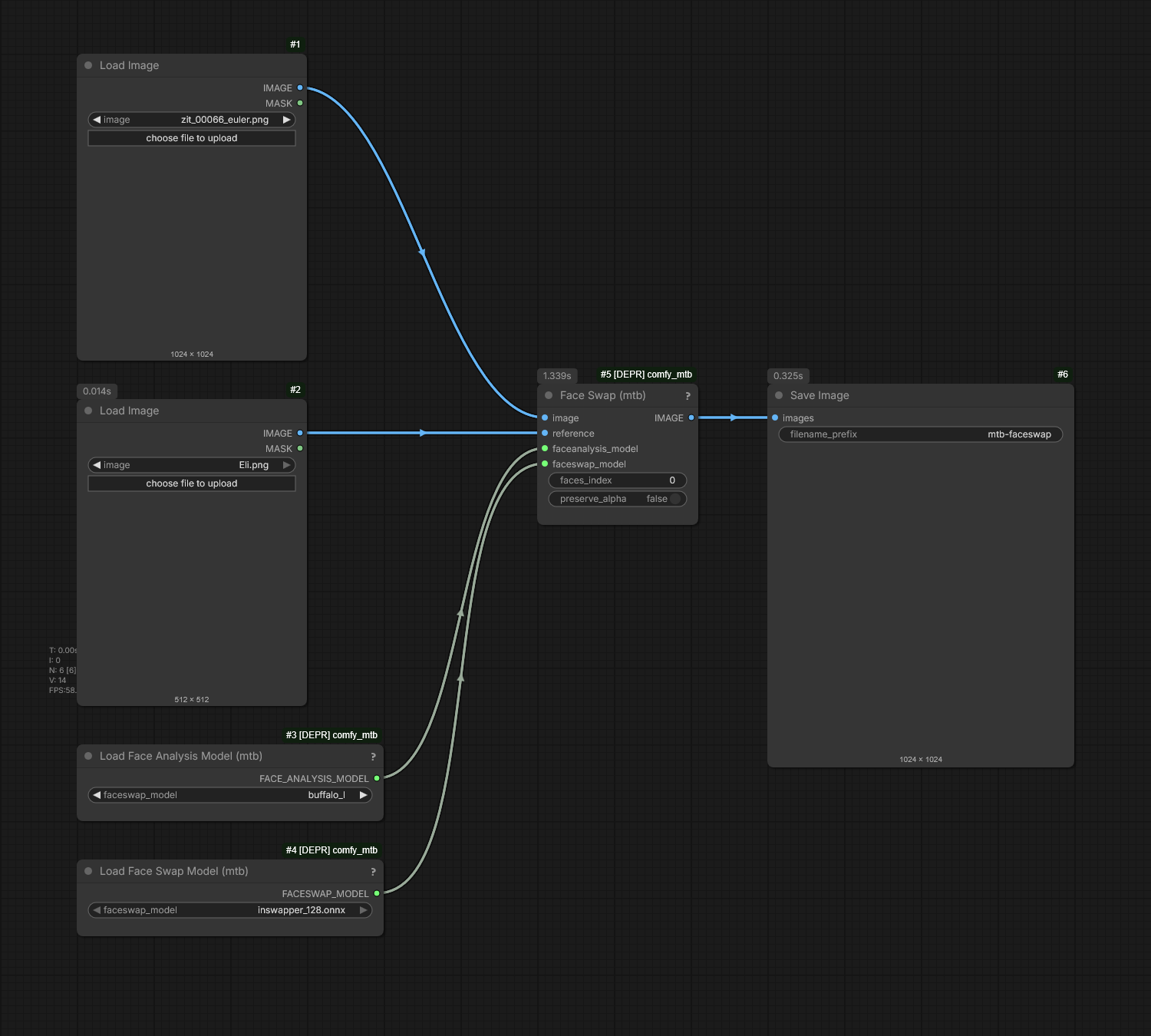Click the #5 [DEPR] comfy_mtb badge

tap(646, 374)
